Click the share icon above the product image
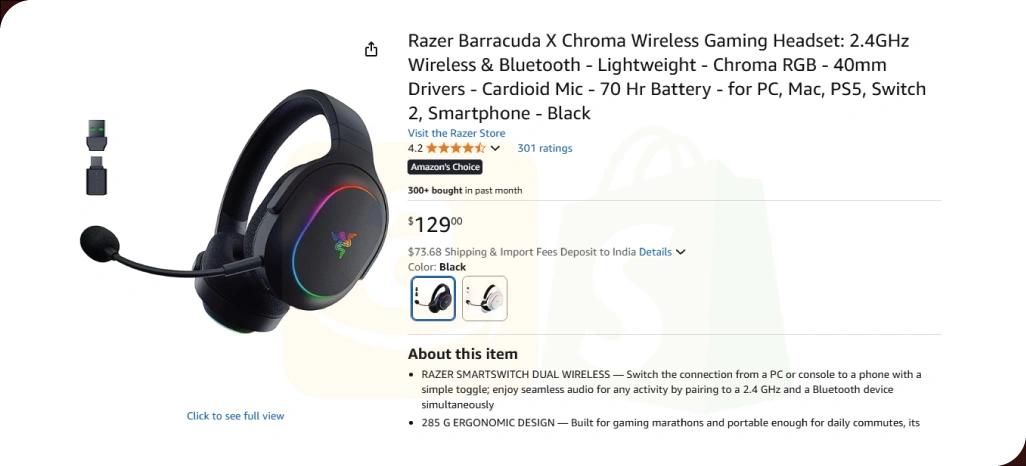The width and height of the screenshot is (1026, 466). click(x=371, y=49)
